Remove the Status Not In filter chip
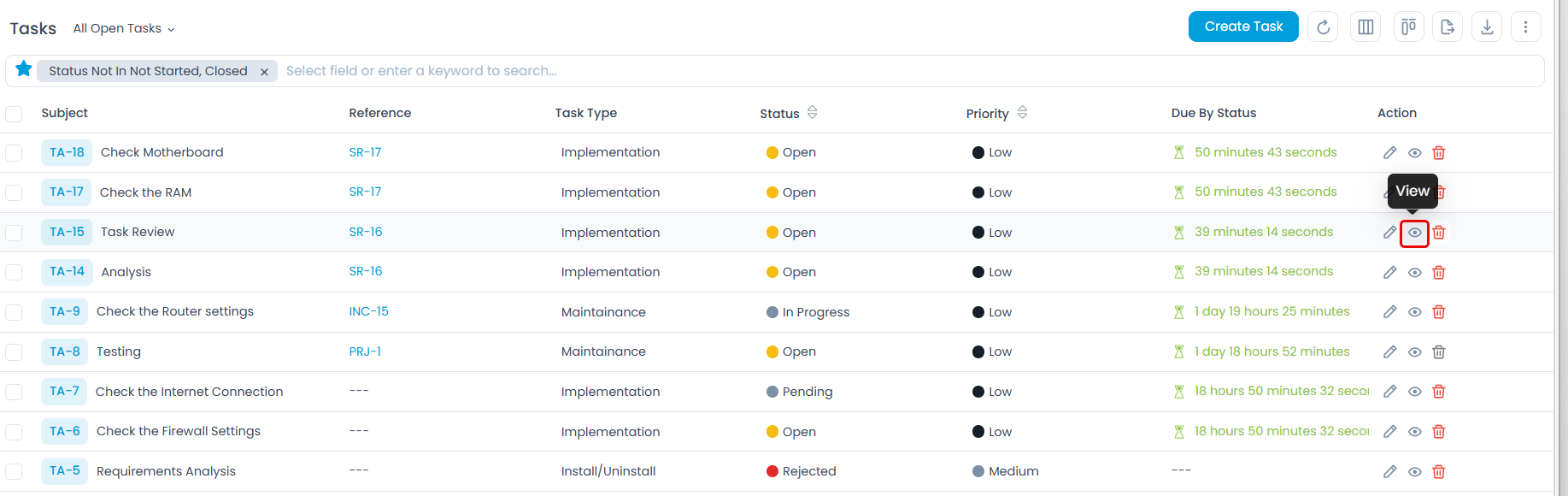The width and height of the screenshot is (1568, 496). [x=264, y=72]
